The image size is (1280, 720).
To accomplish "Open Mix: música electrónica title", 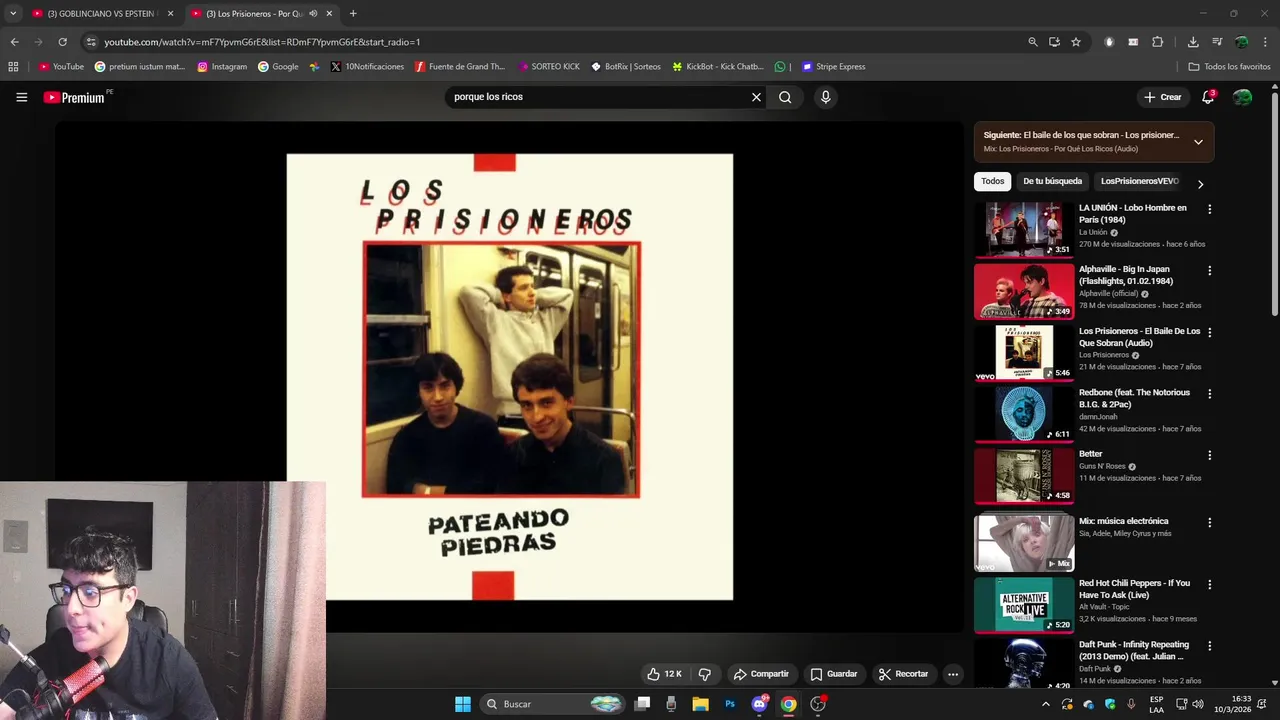I will [x=1123, y=521].
